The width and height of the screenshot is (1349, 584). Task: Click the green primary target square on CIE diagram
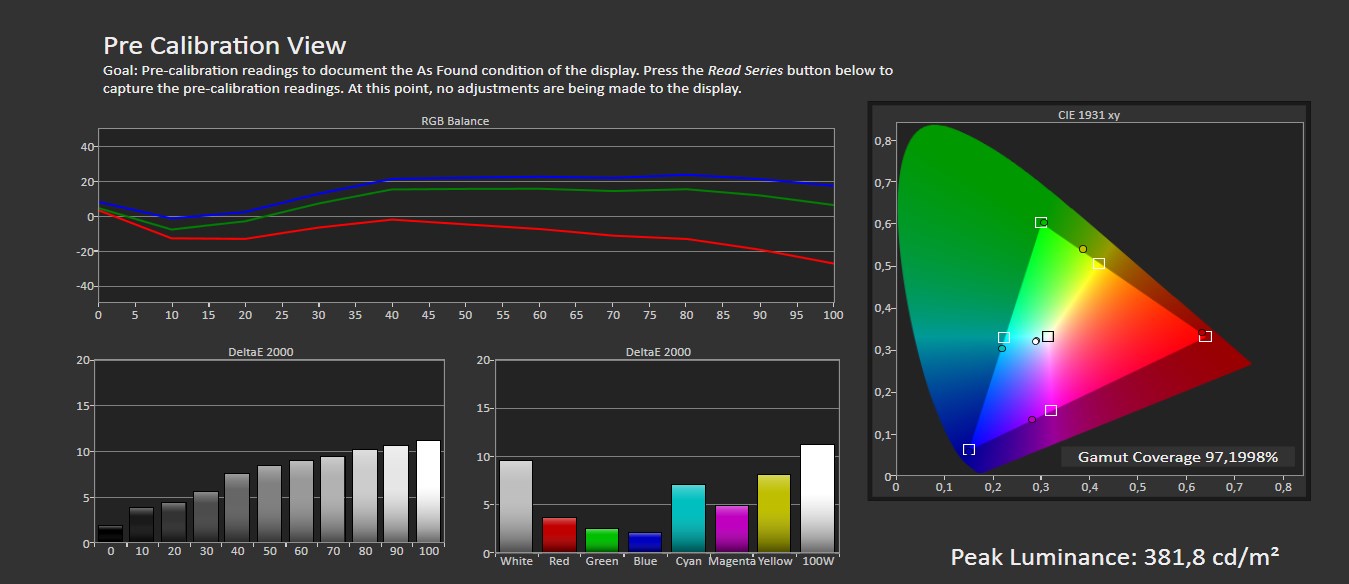click(1041, 222)
